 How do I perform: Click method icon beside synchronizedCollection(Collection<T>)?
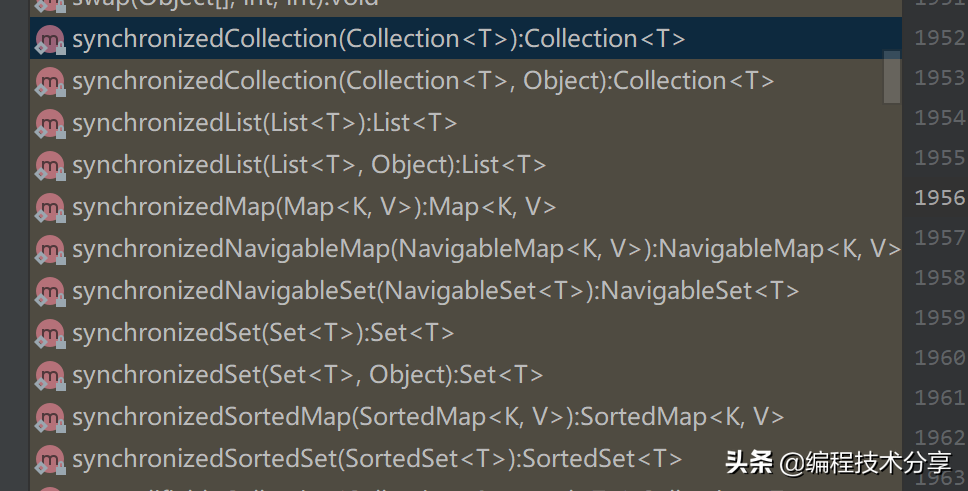[x=48, y=39]
